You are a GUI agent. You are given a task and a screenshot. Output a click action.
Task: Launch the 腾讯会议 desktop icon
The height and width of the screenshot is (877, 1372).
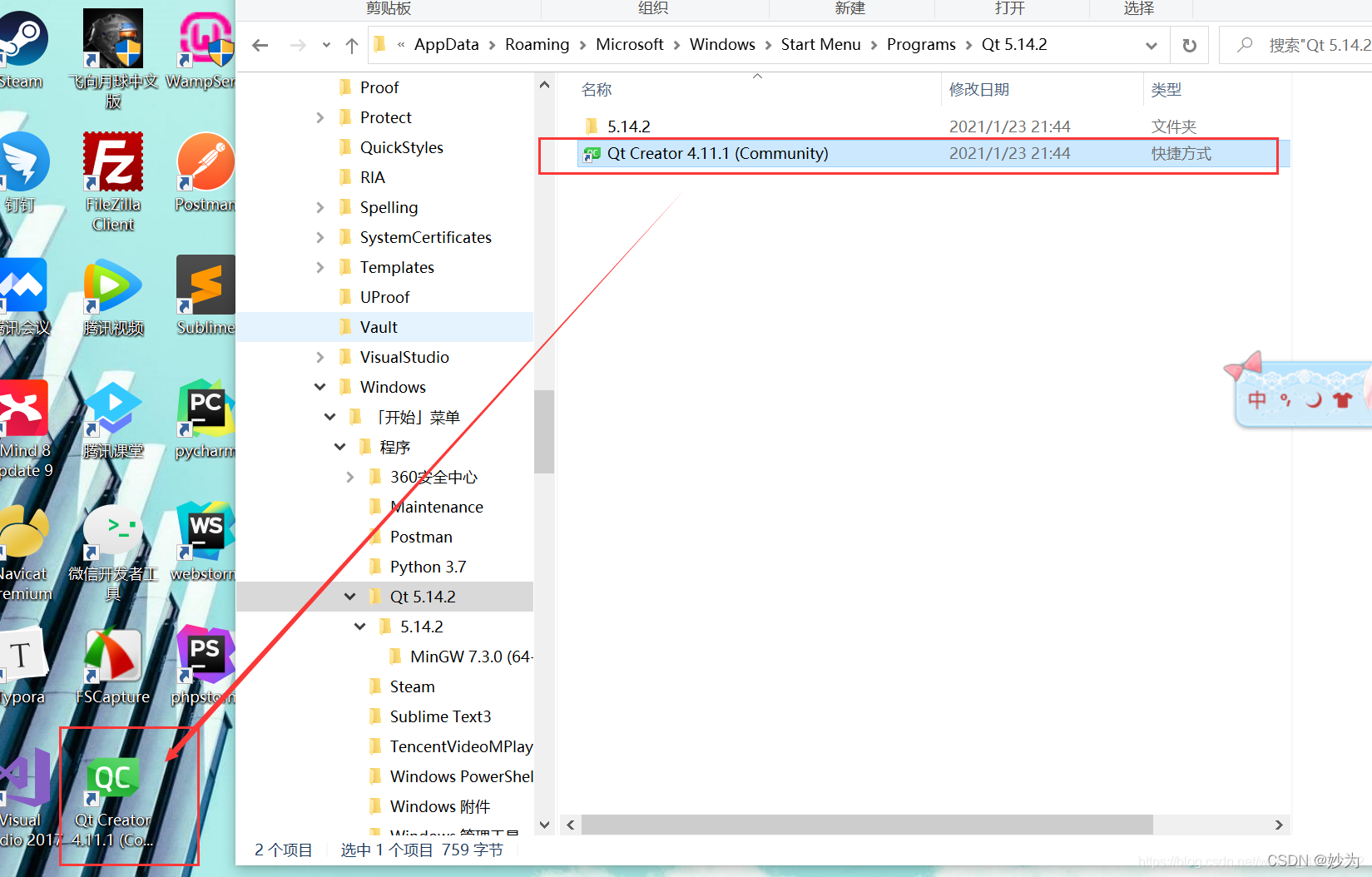pos(25,295)
